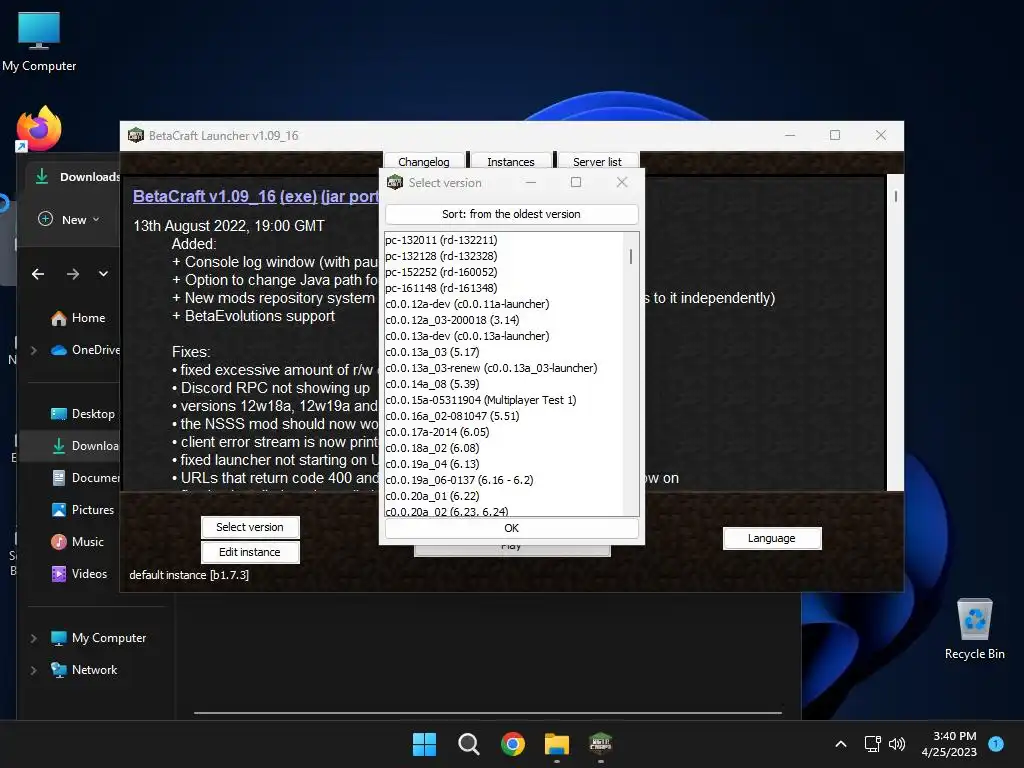
Task: Select version c0.0.12a-dev (c0.0.11a-launcher)
Action: pyautogui.click(x=504, y=304)
